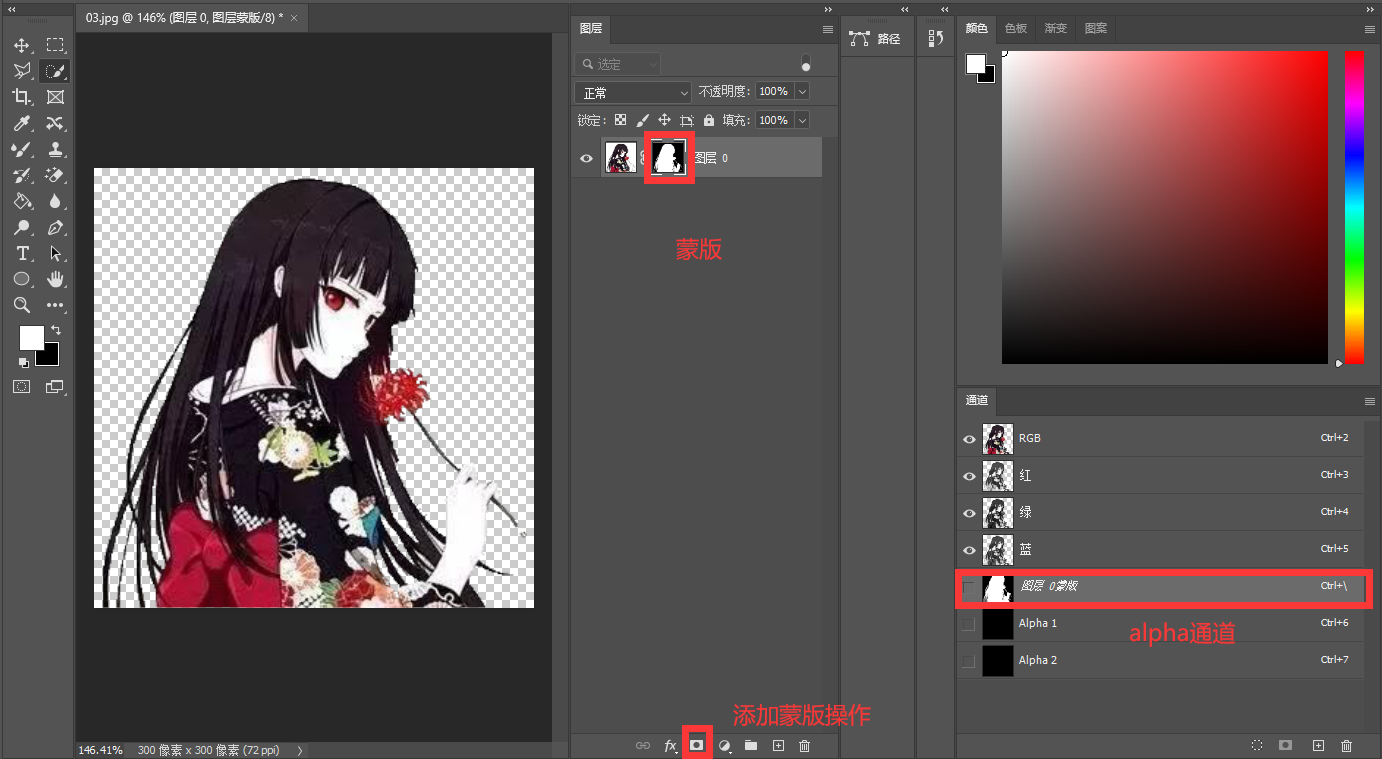Open the 正常 blend mode dropdown
Viewport: 1382px width, 759px height.
coord(633,92)
